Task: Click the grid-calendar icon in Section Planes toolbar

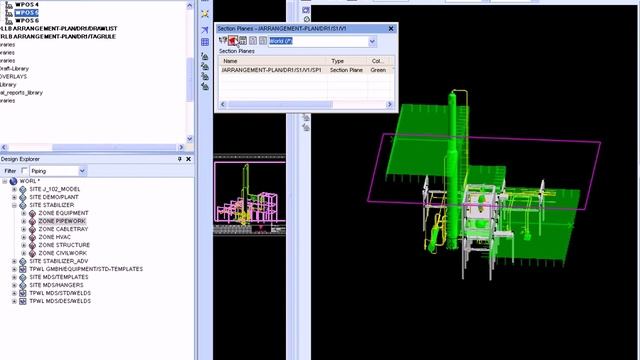Action: (x=242, y=40)
